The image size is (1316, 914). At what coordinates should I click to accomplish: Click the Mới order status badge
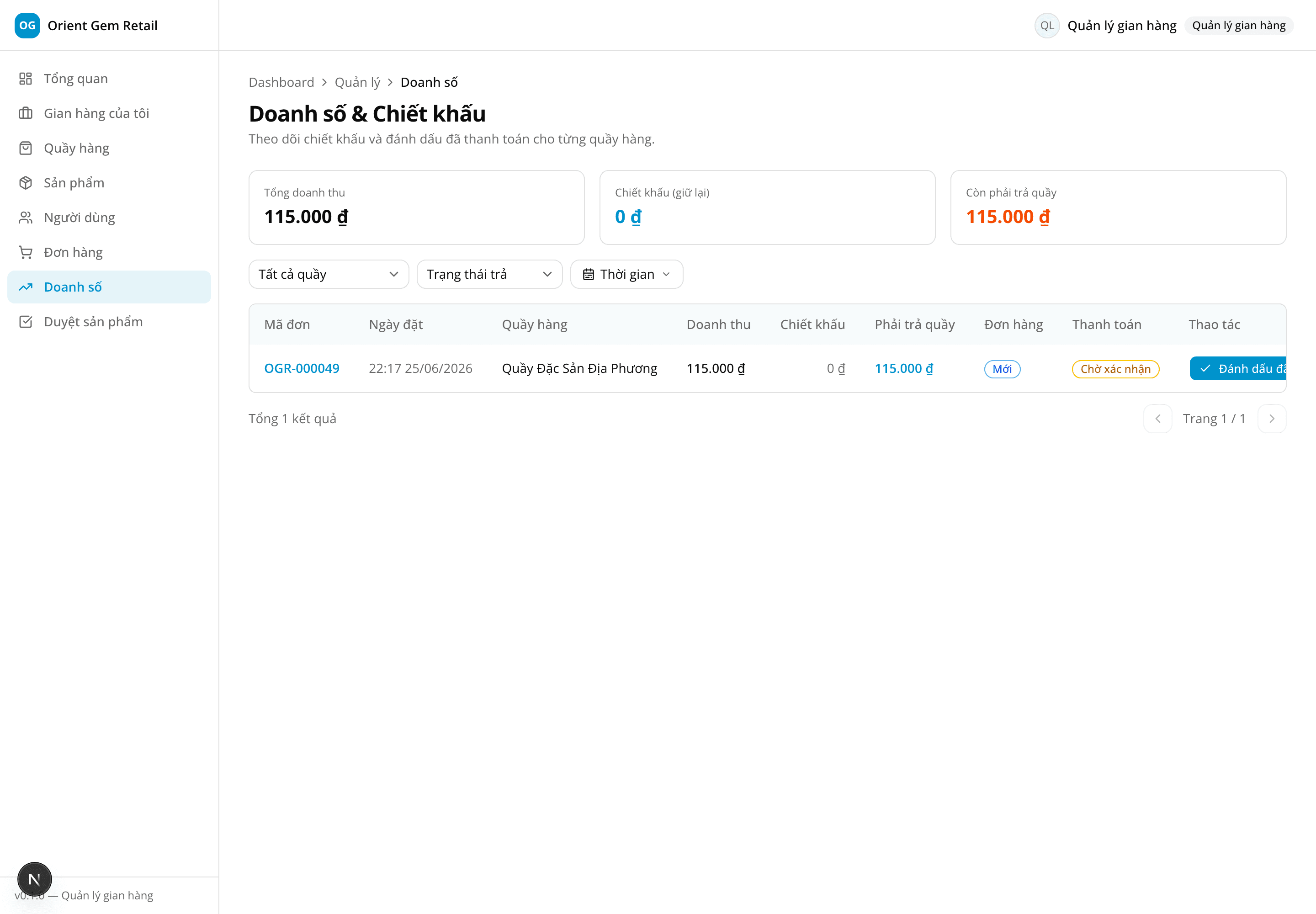click(x=1002, y=369)
